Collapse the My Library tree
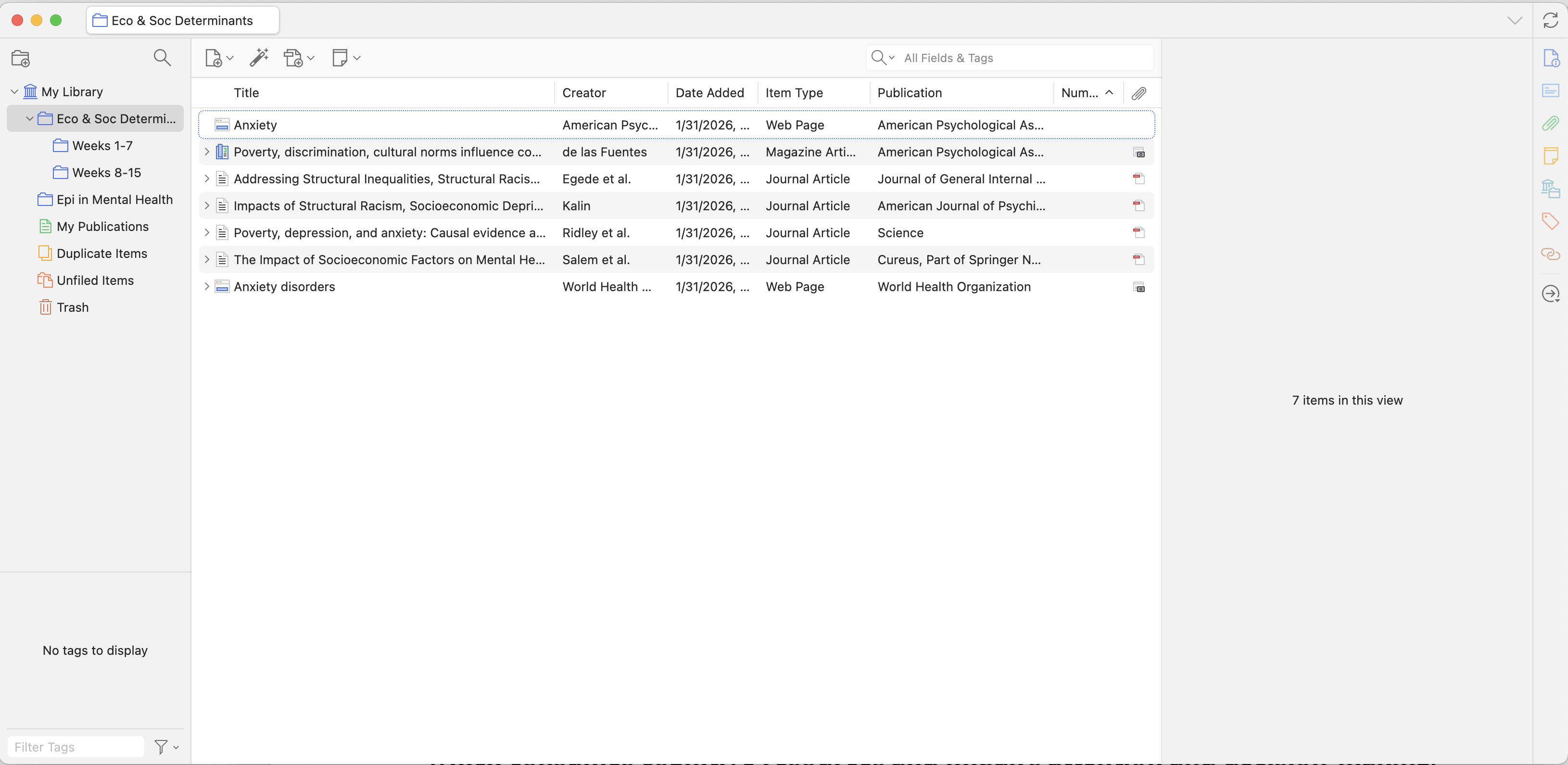The image size is (1568, 765). (14, 92)
